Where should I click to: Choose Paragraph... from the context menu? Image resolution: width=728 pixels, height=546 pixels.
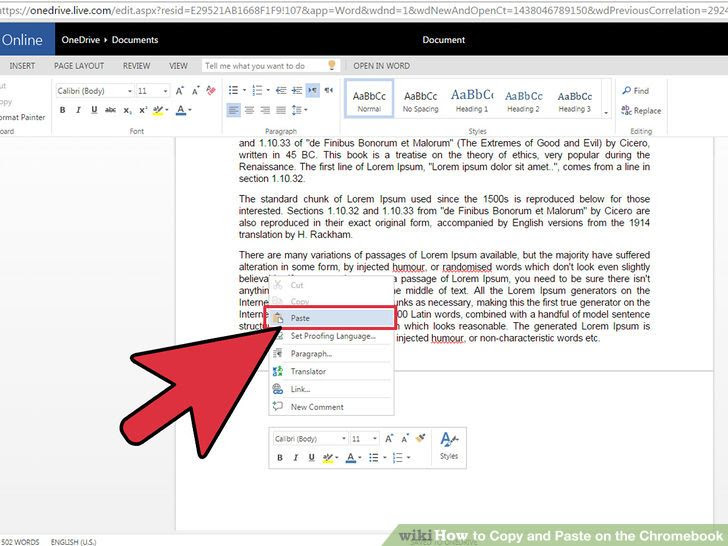331,354
